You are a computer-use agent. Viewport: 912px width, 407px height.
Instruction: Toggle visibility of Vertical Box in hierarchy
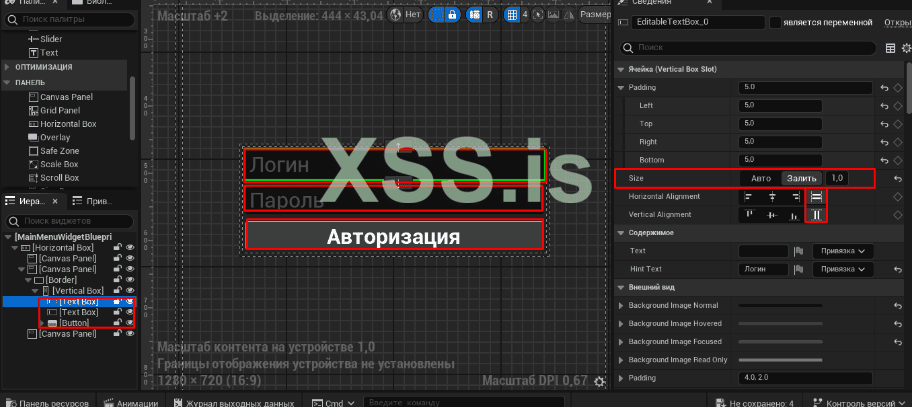click(130, 291)
